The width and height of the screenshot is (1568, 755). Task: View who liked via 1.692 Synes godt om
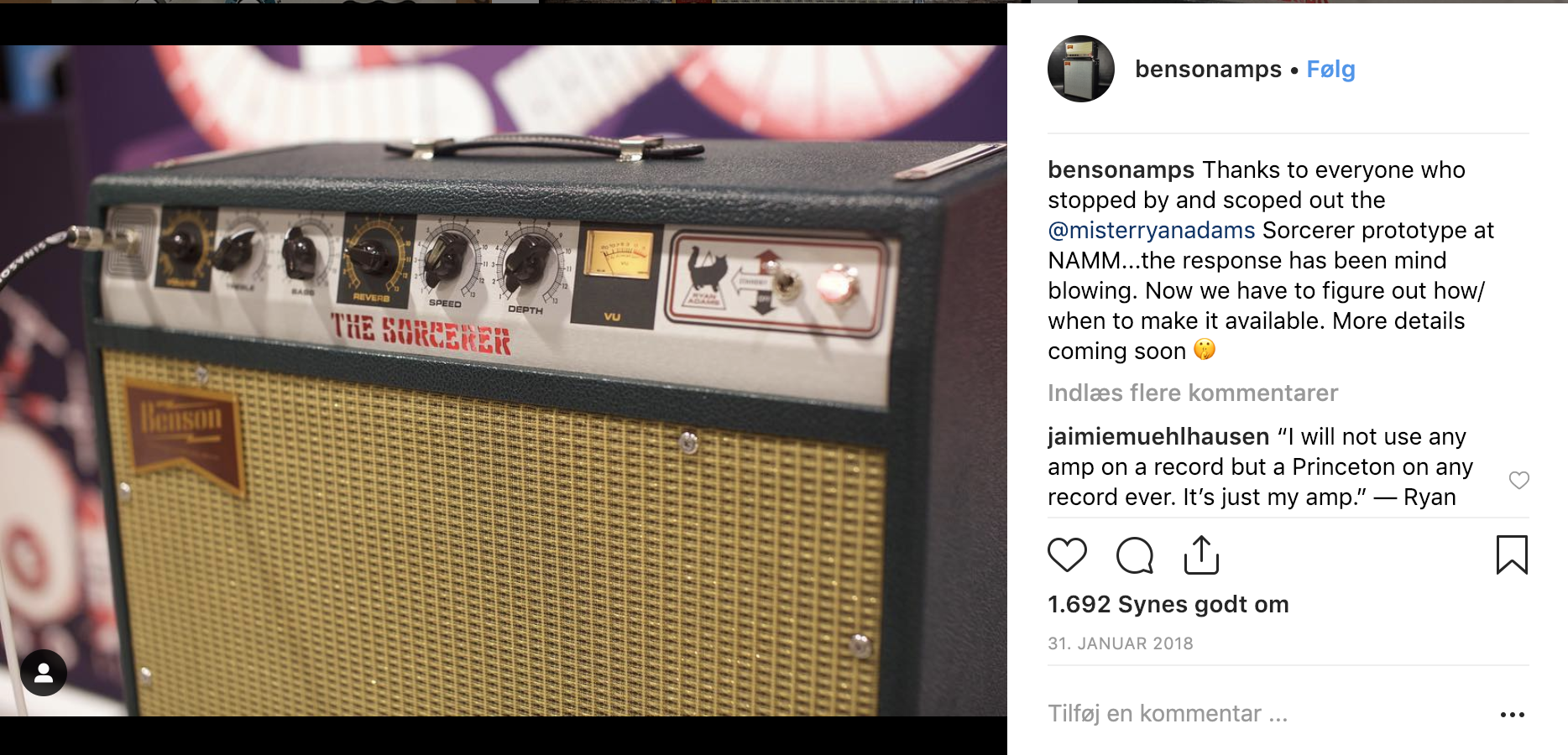(1168, 605)
